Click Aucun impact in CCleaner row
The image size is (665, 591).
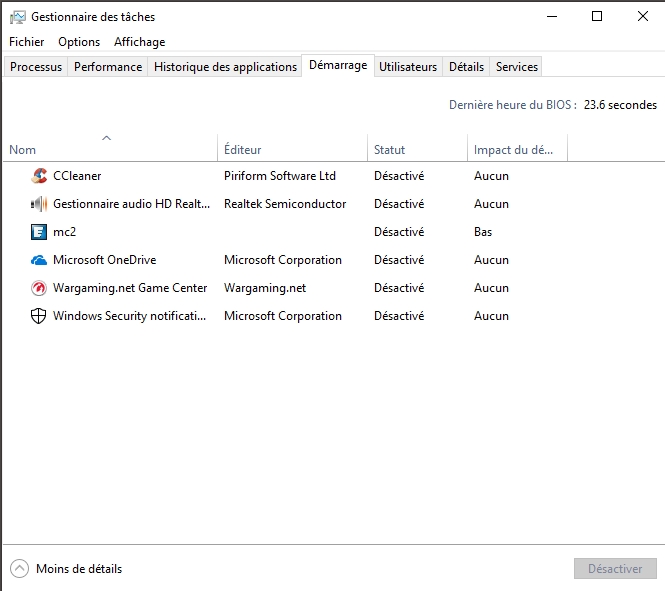(491, 176)
